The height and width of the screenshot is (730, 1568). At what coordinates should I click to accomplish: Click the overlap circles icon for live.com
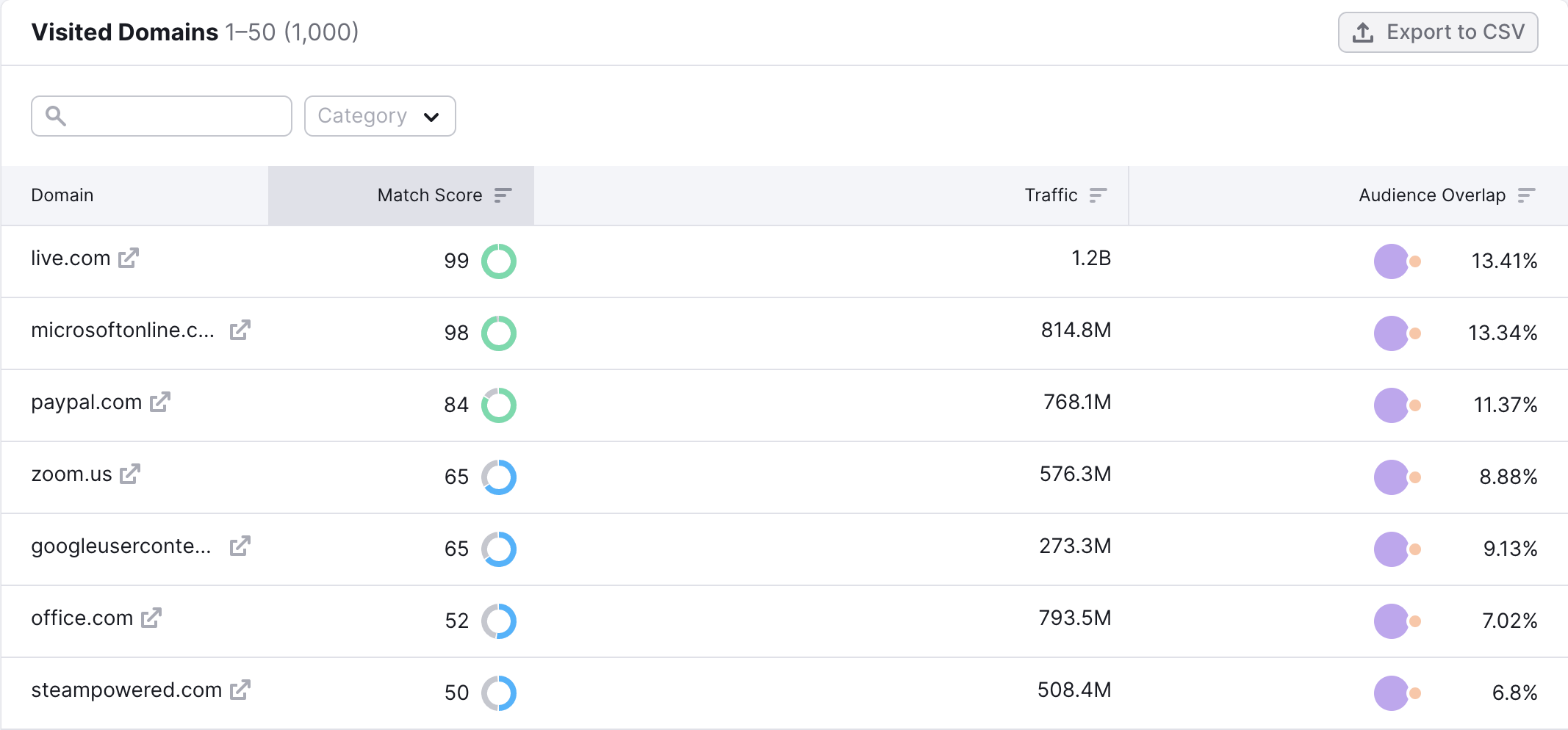click(1398, 261)
